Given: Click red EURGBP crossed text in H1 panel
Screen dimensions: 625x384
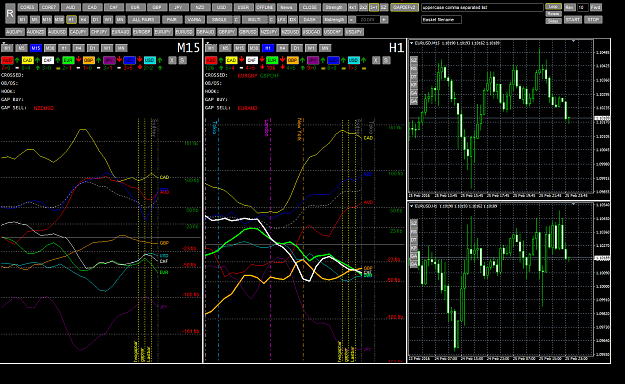Looking at the screenshot, I should tap(248, 75).
